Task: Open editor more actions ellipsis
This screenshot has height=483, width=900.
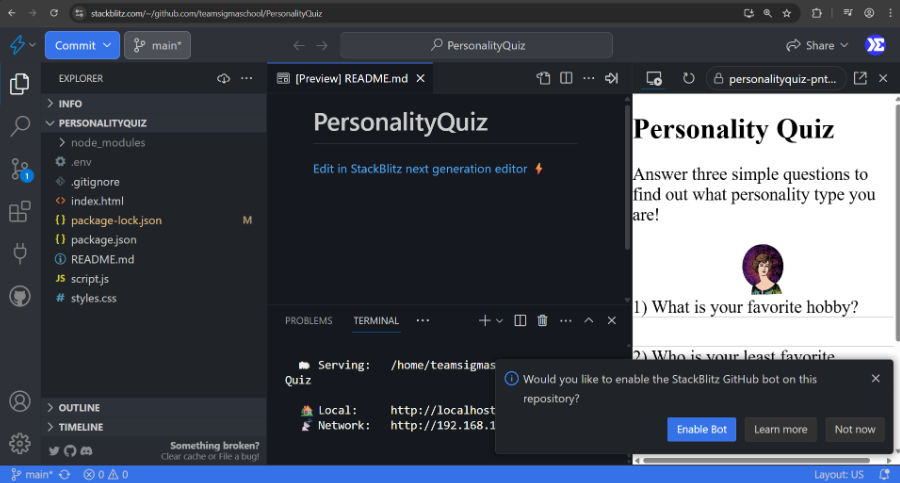Action: 589,78
